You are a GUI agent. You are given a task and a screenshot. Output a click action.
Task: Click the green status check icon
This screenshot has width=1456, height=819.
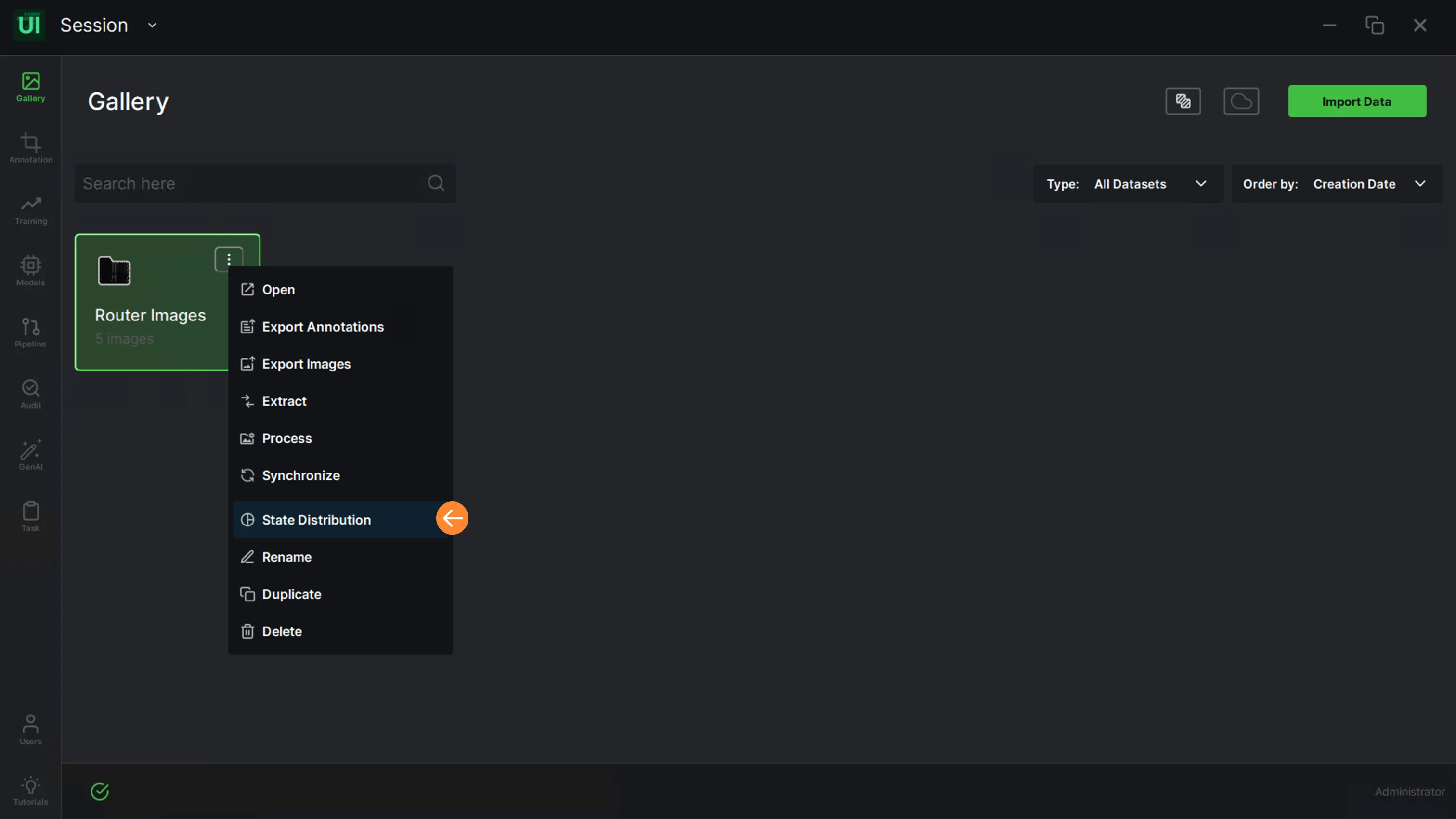pyautogui.click(x=100, y=791)
